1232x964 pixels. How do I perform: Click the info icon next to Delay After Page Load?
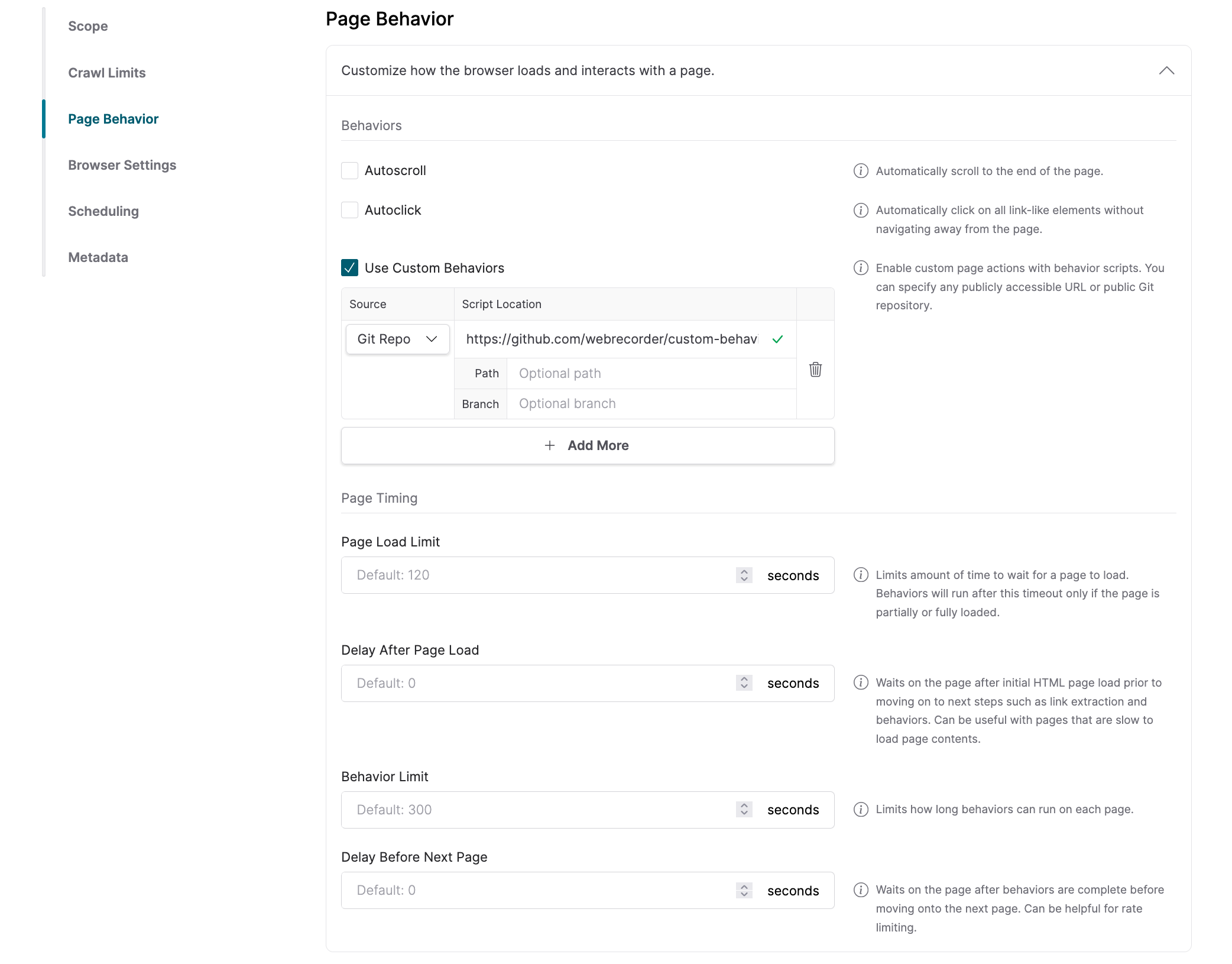[x=861, y=682]
